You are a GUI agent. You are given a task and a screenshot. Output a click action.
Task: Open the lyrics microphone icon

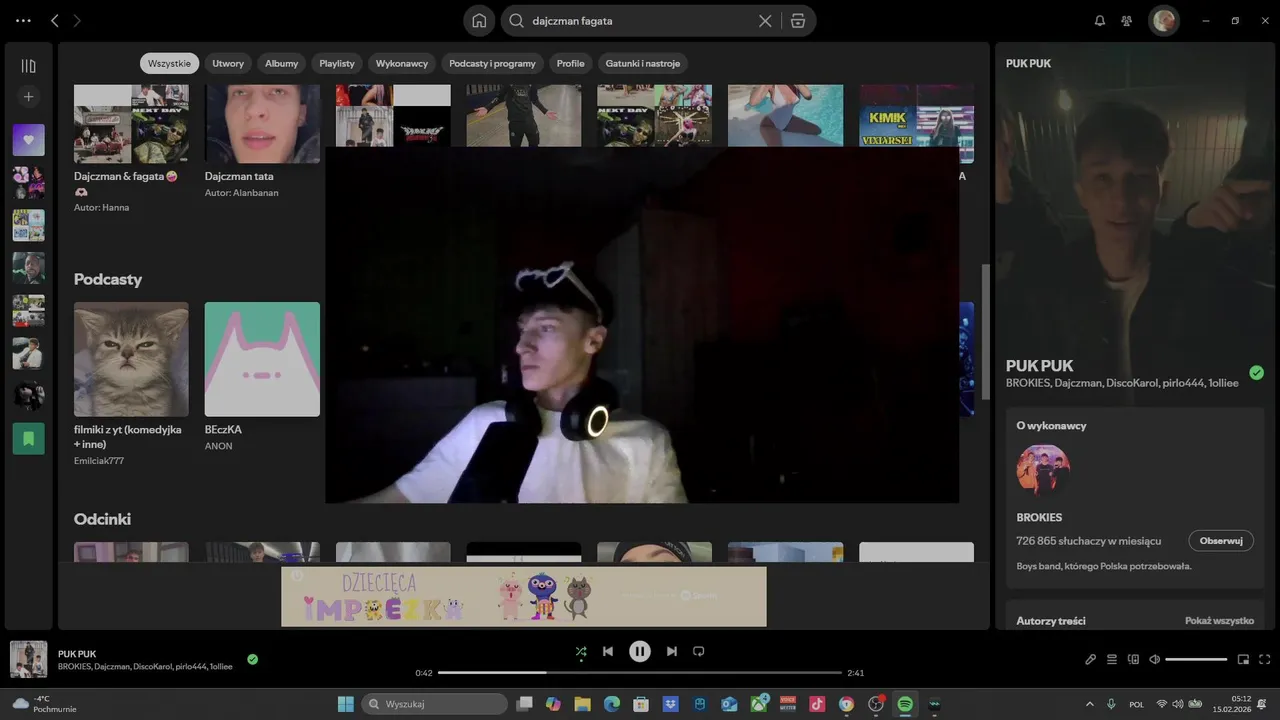point(1091,659)
